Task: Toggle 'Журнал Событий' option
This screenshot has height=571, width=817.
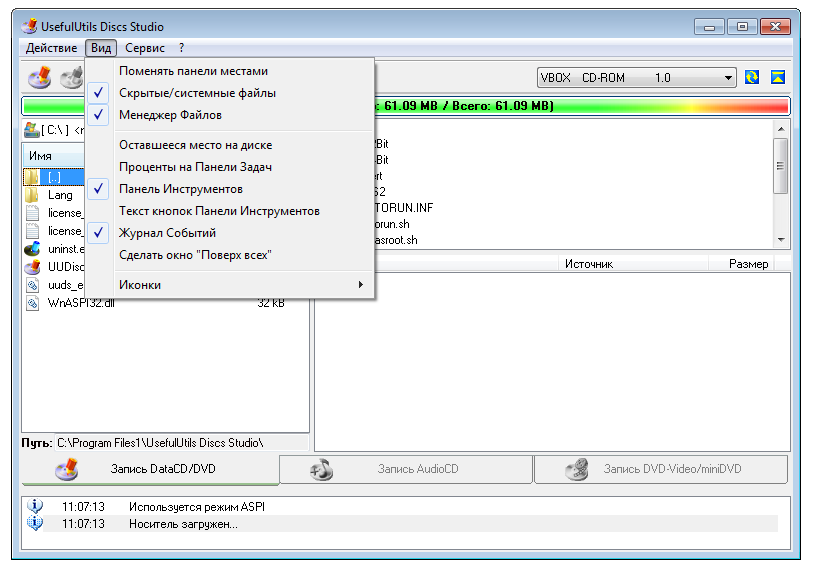Action: pos(229,233)
